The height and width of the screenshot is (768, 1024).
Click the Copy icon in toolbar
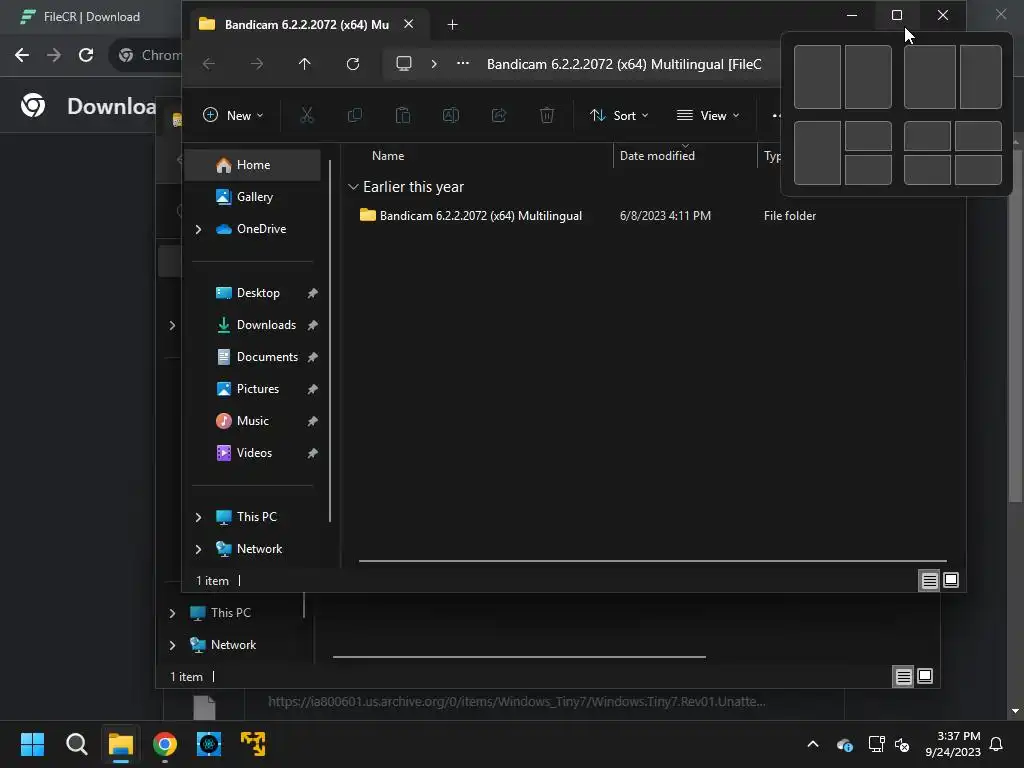[x=355, y=116]
